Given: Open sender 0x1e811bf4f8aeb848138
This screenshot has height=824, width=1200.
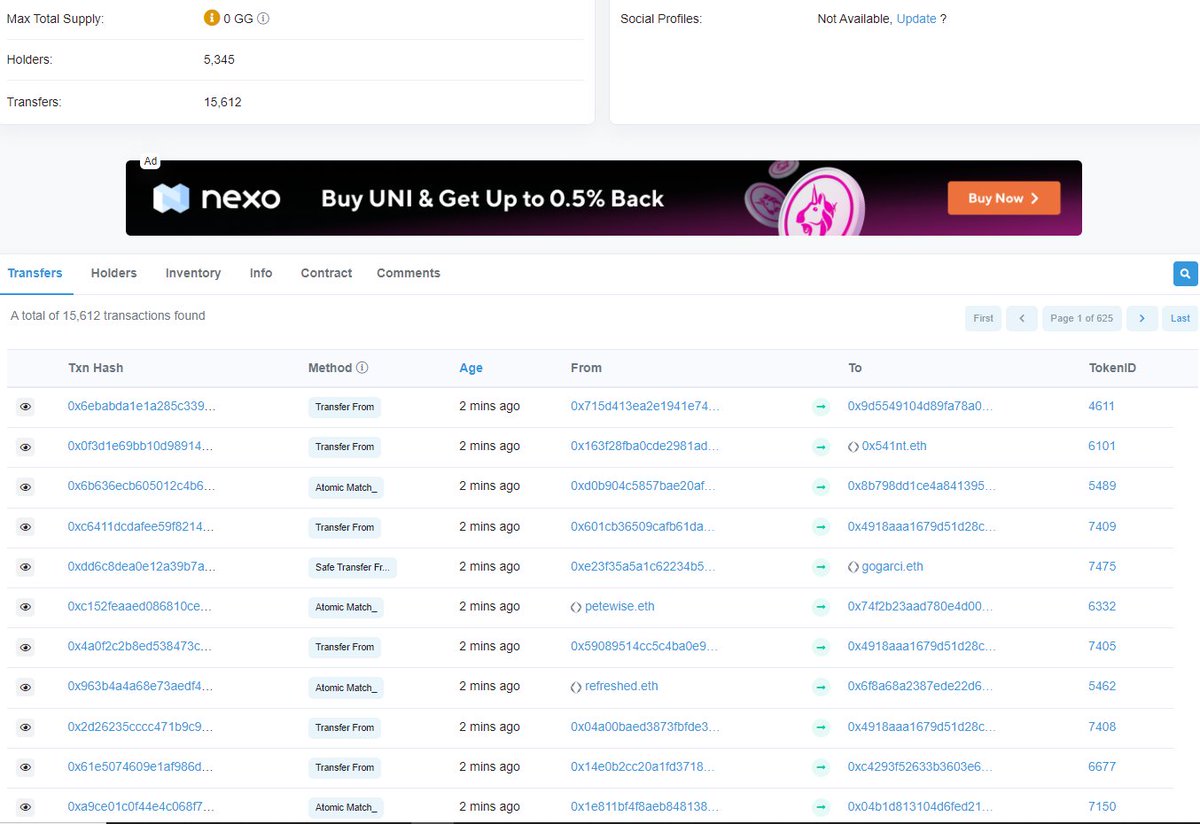Looking at the screenshot, I should tap(644, 807).
